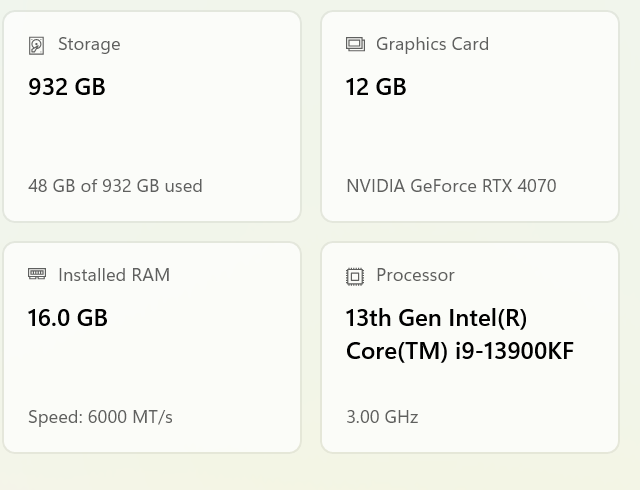Viewport: 640px width, 490px height.
Task: Click the Installed RAM memory icon
Action: coord(37,274)
